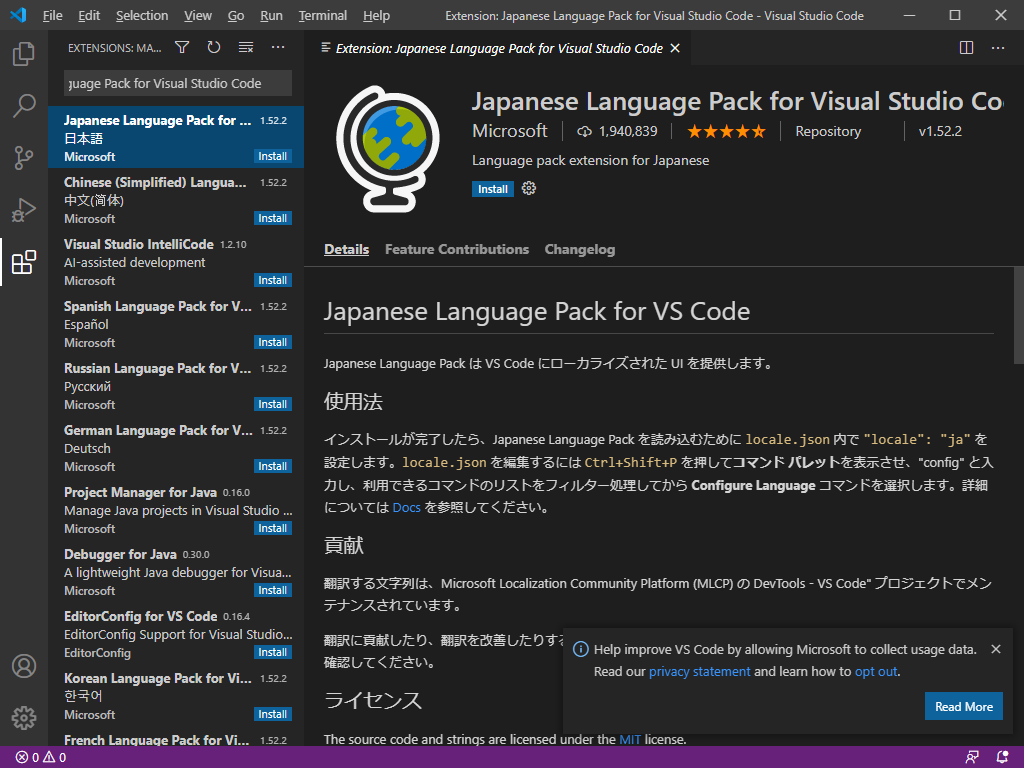Screen dimensions: 1024x768
Task: Click the Japanese Language Pack globe icon
Action: (x=388, y=149)
